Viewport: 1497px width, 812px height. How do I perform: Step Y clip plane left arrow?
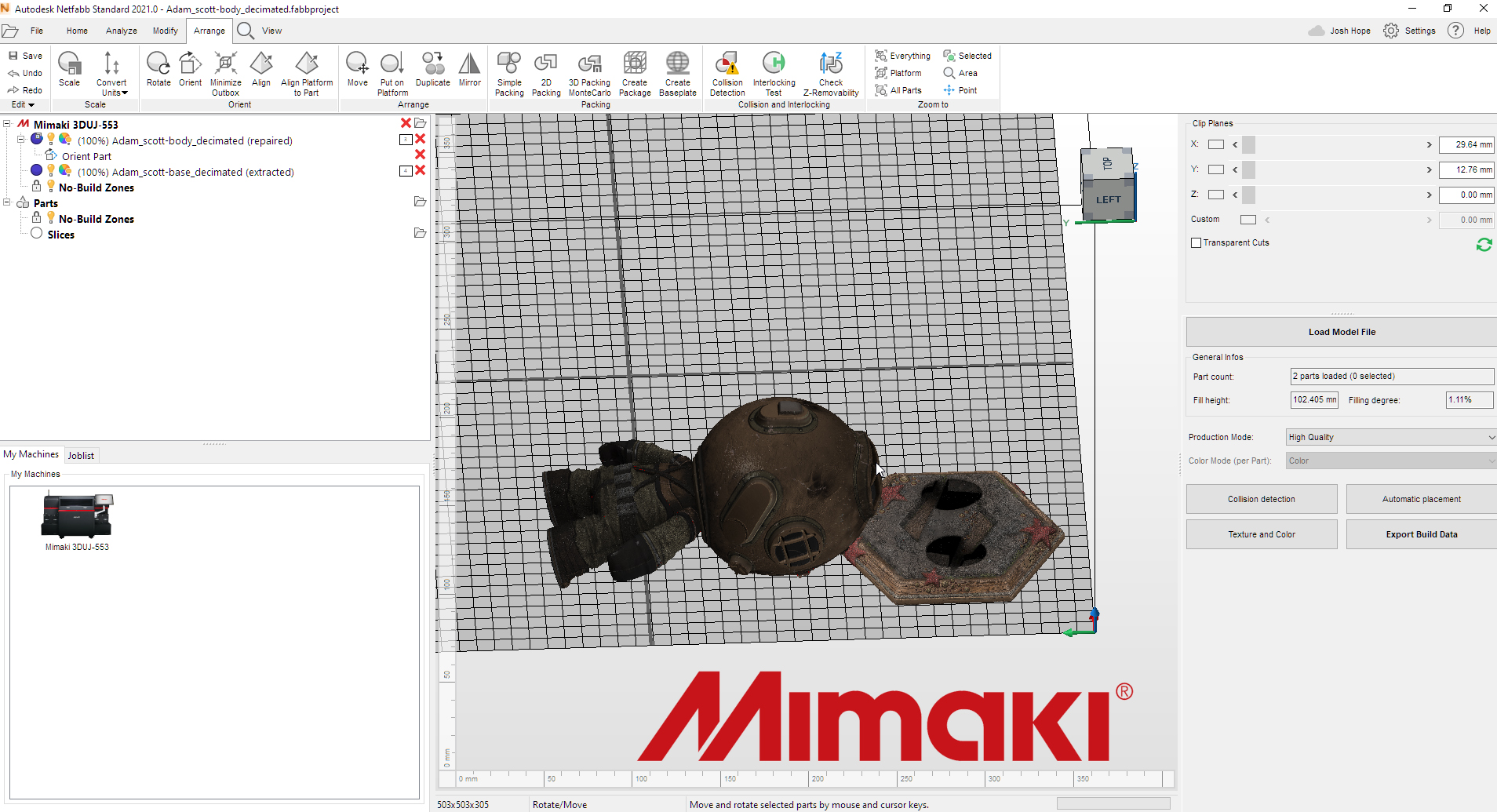coord(1235,169)
